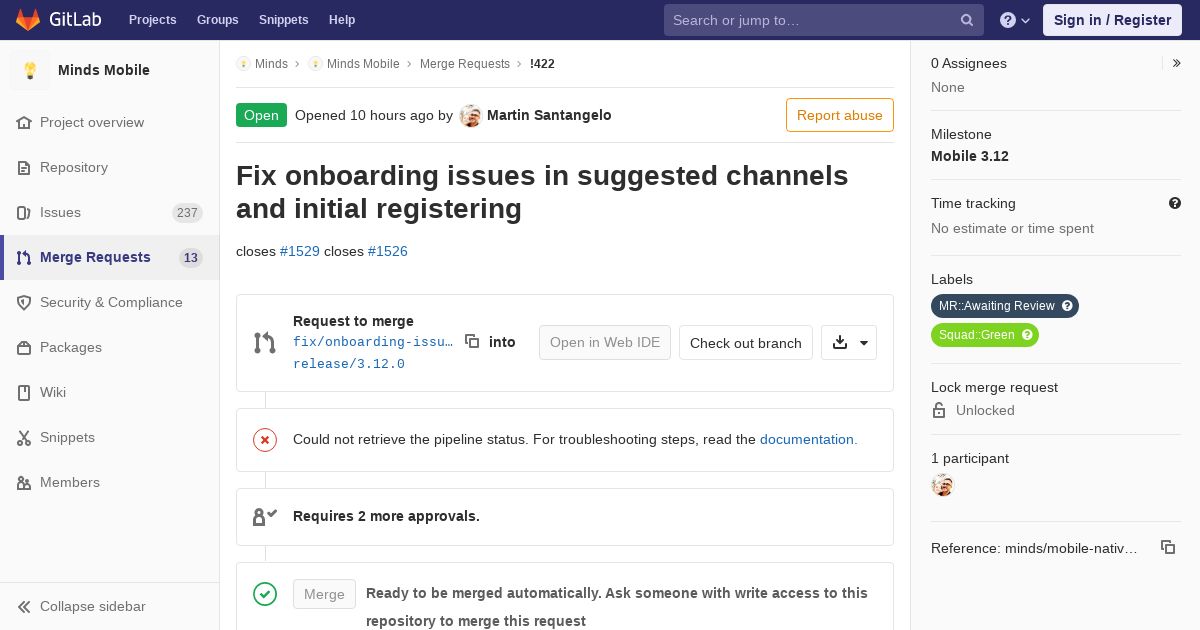
Task: Open Martin Santangelo author profile name
Action: (549, 115)
